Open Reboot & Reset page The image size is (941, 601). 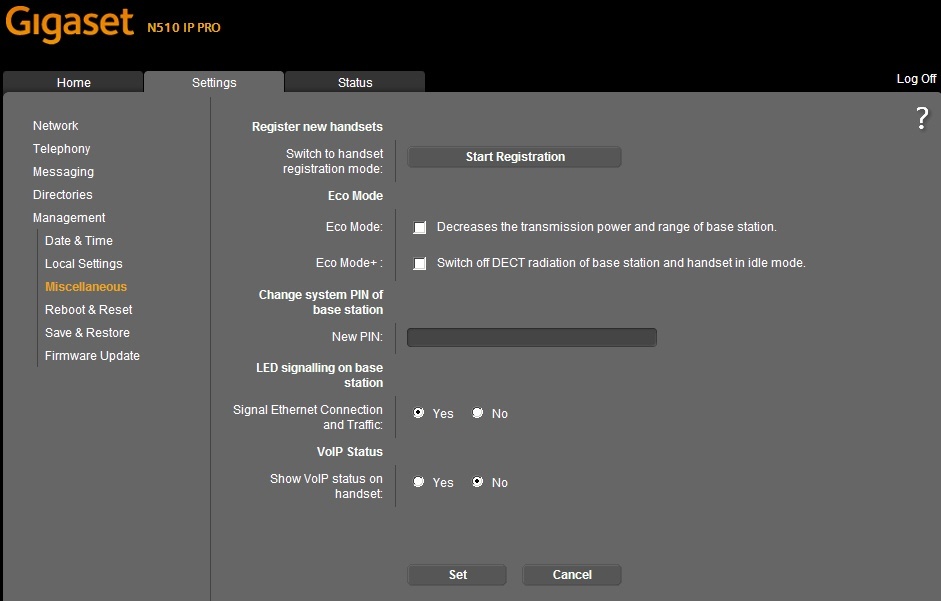click(88, 310)
